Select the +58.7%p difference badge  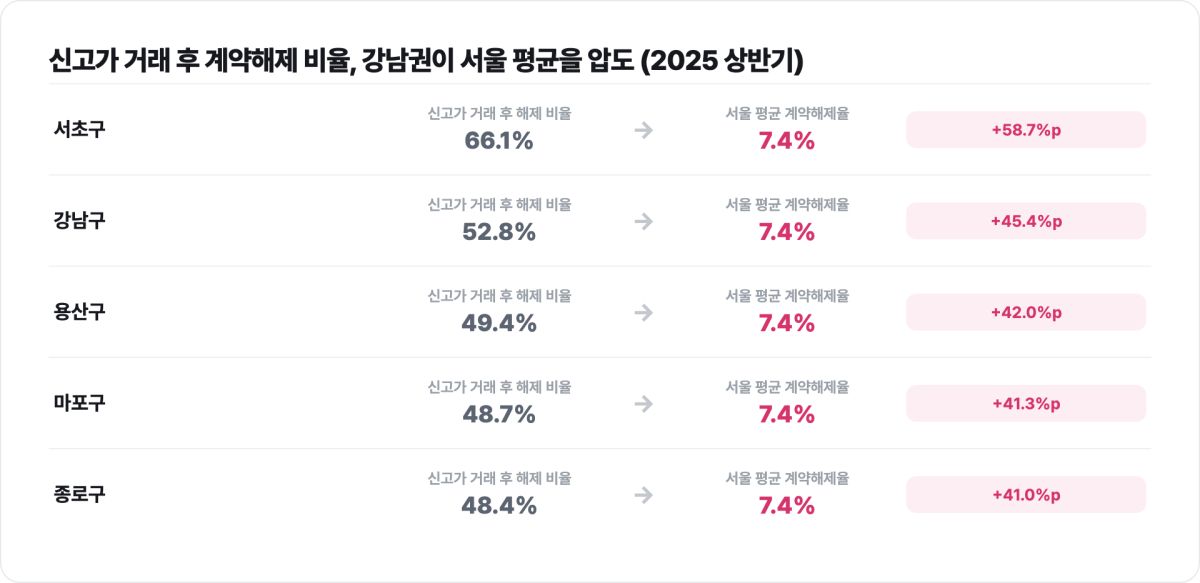click(x=1026, y=130)
